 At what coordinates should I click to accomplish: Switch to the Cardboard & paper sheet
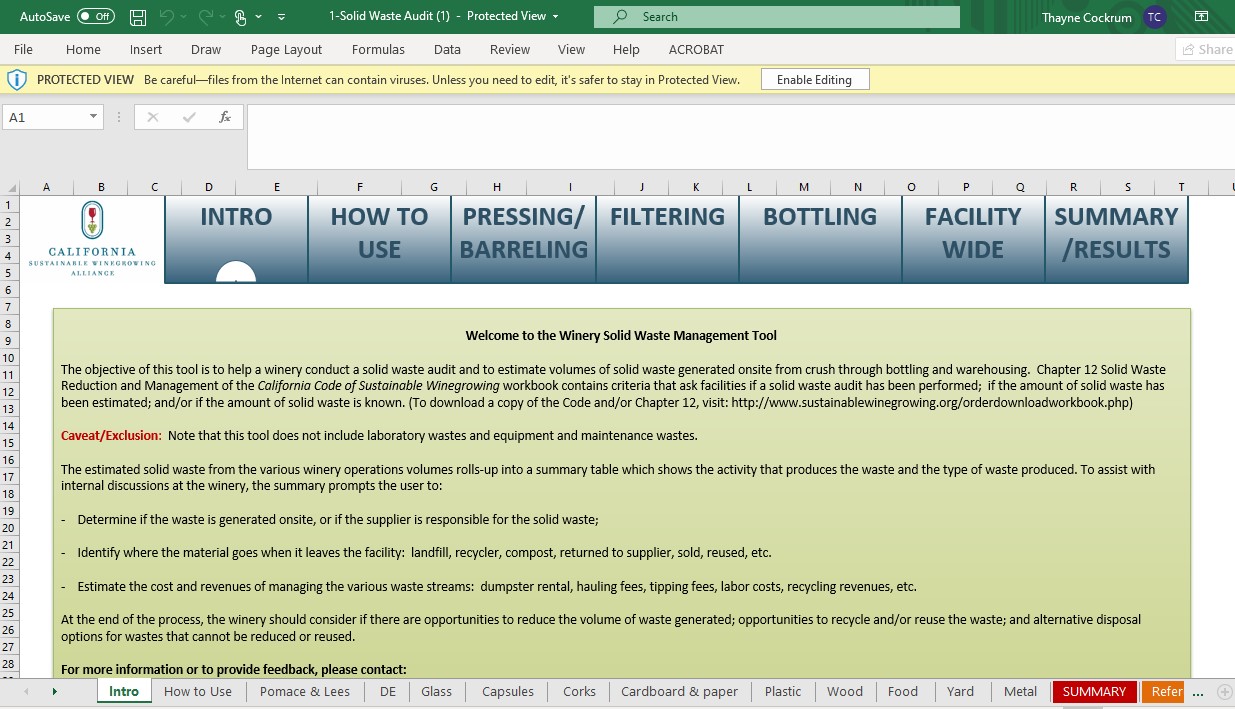click(679, 691)
